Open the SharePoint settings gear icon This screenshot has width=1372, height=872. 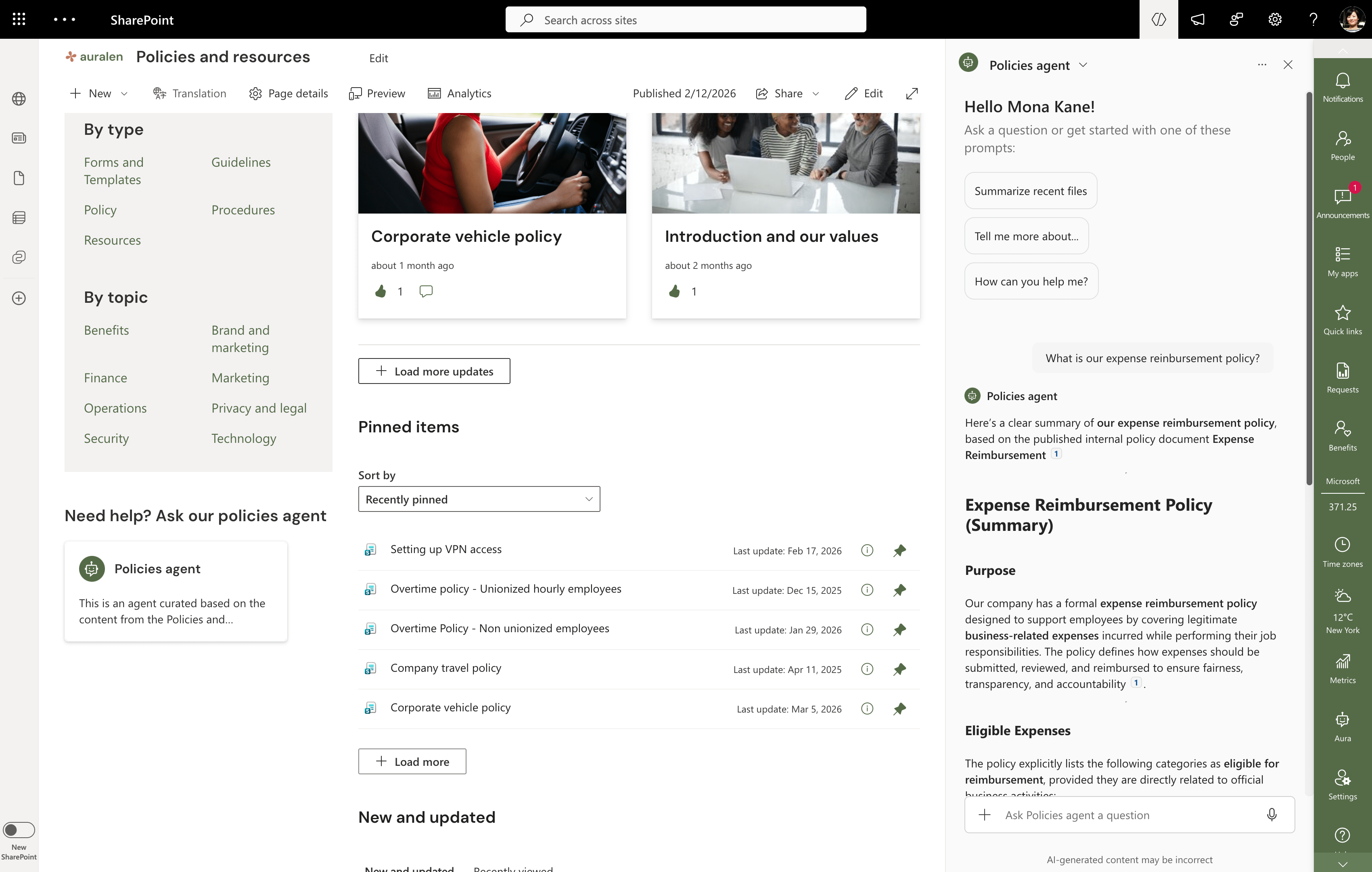coord(1275,19)
